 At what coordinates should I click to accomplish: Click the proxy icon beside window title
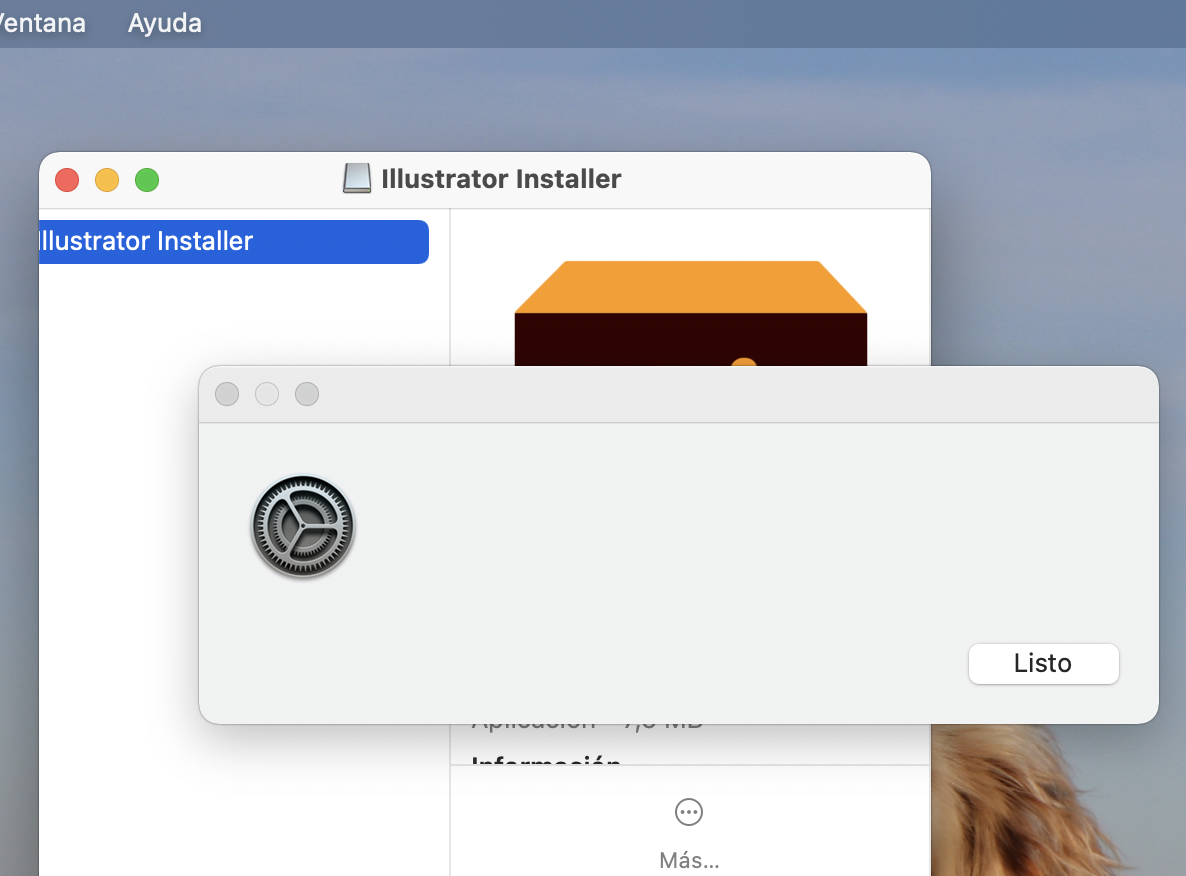tap(356, 178)
